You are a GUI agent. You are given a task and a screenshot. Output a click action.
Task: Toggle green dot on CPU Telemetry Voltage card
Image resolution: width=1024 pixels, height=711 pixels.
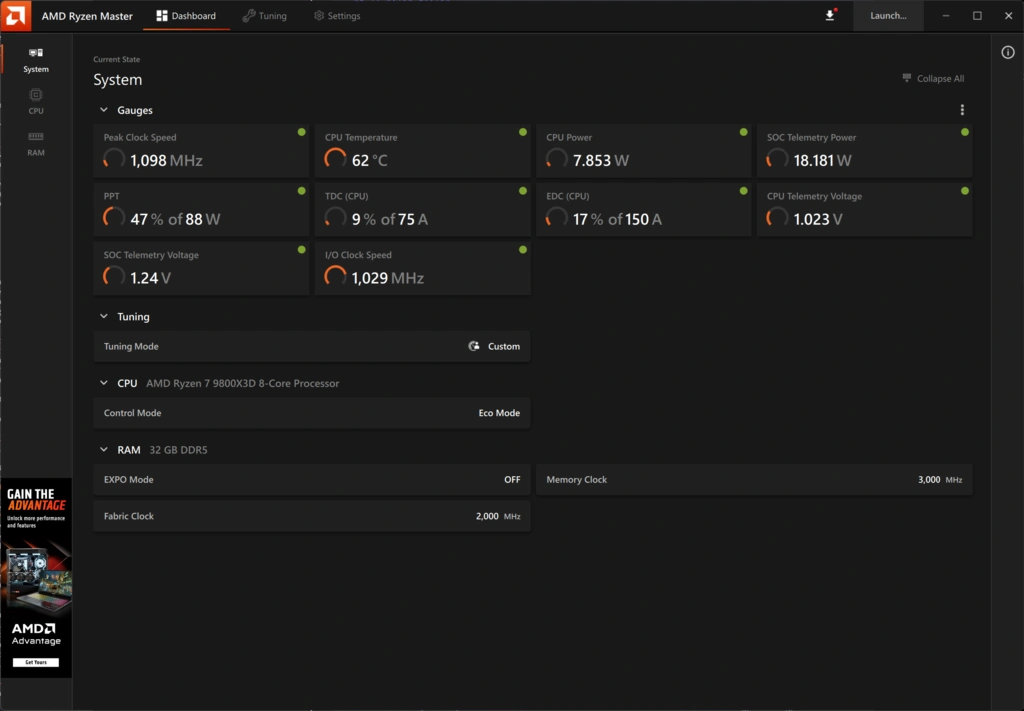pos(965,191)
